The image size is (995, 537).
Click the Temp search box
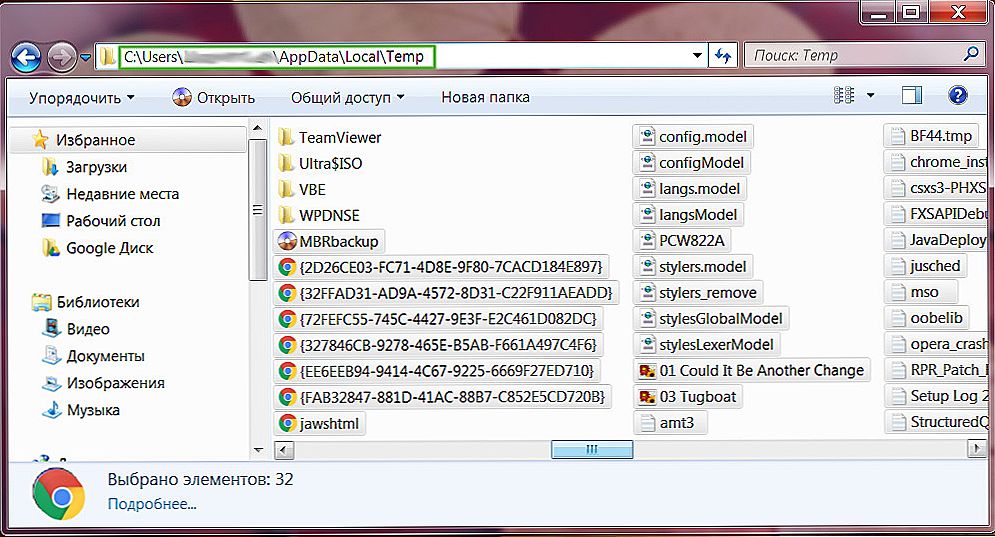click(x=863, y=56)
